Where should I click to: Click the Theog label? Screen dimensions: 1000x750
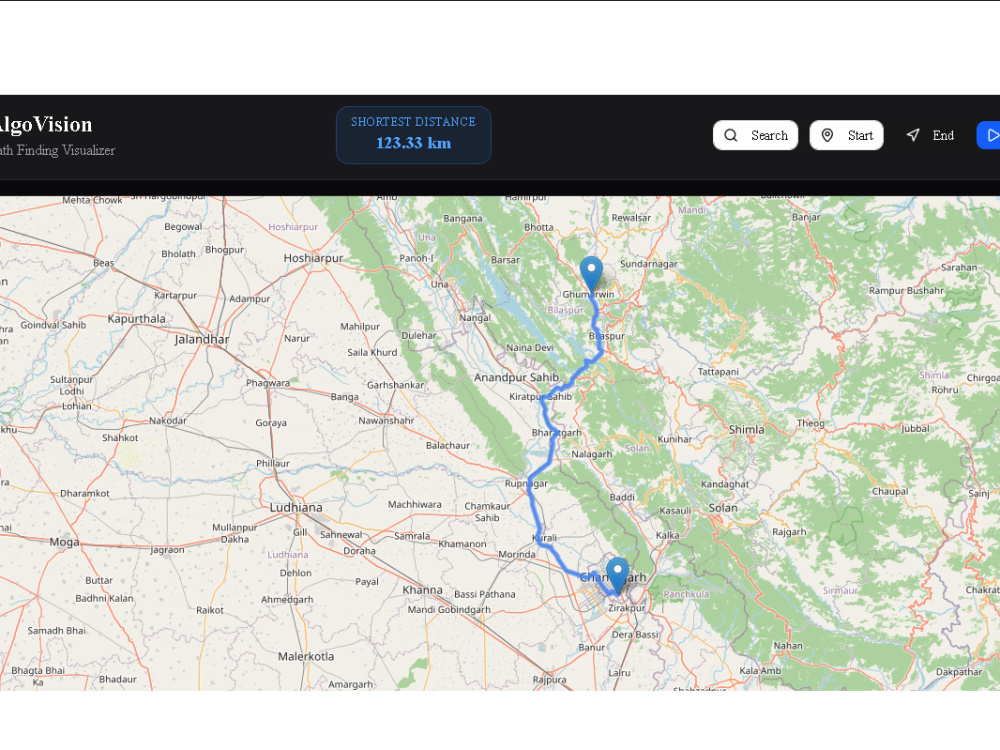(x=811, y=423)
